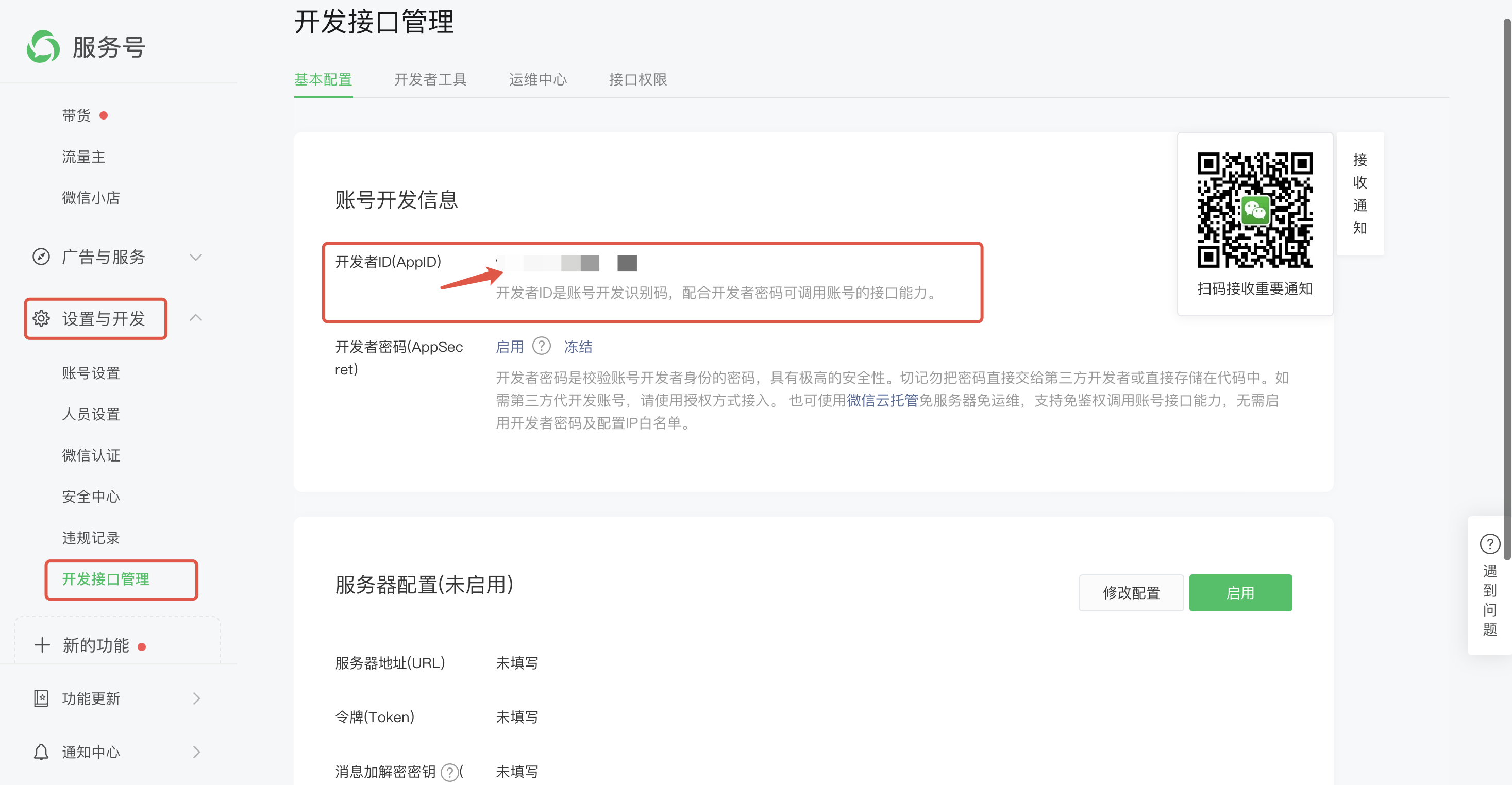Click the 遇到问题 help label

[x=1490, y=600]
